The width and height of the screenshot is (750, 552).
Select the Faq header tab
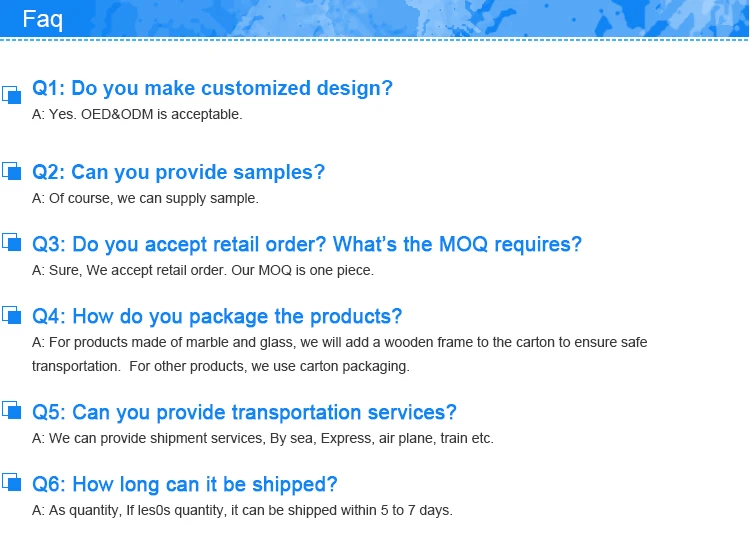click(x=43, y=19)
